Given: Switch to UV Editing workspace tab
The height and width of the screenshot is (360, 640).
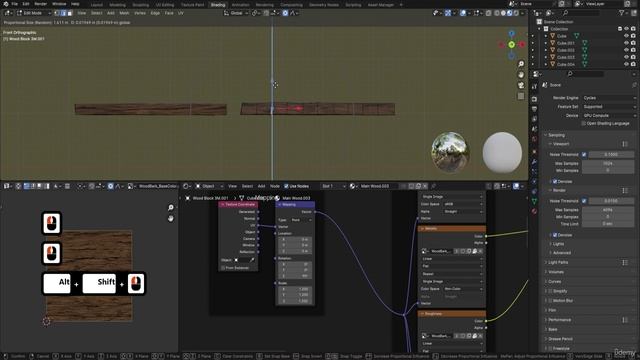Looking at the screenshot, I should (x=164, y=5).
